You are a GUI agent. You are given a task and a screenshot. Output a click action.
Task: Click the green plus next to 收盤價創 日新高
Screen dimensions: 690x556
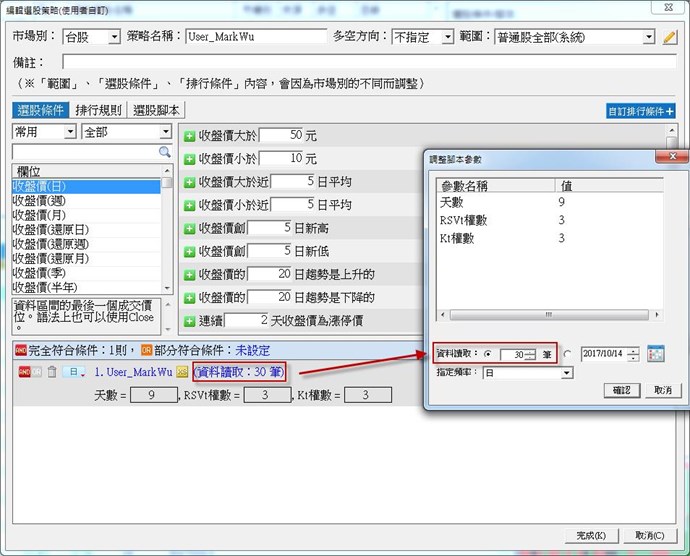tap(189, 228)
